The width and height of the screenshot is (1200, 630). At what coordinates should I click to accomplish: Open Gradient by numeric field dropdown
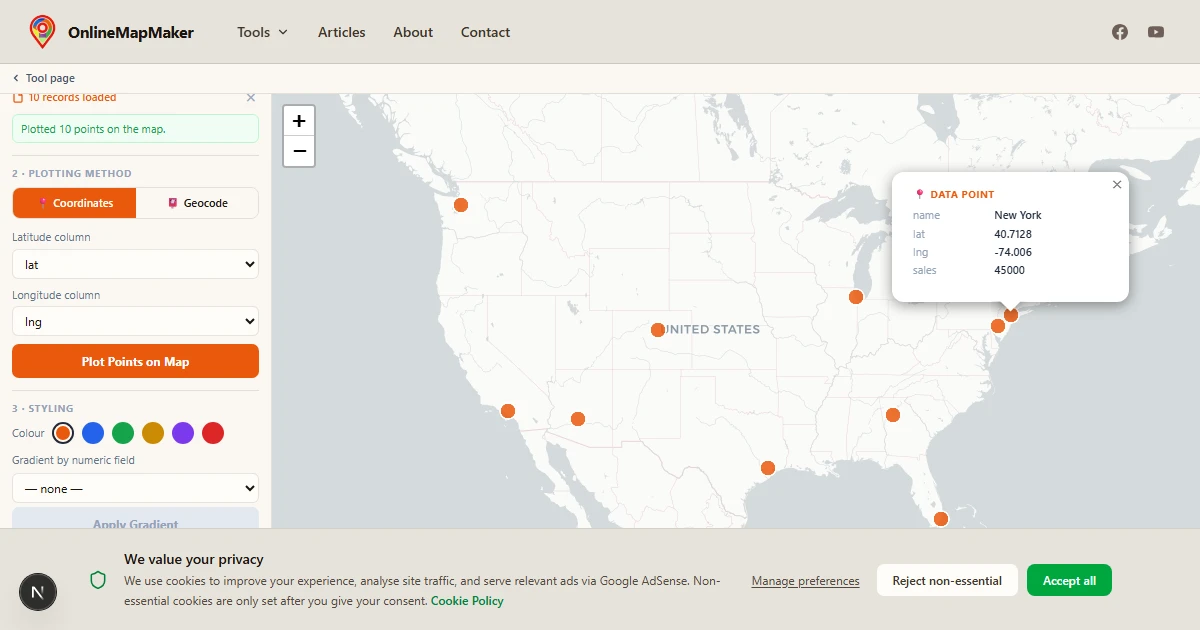pos(135,488)
